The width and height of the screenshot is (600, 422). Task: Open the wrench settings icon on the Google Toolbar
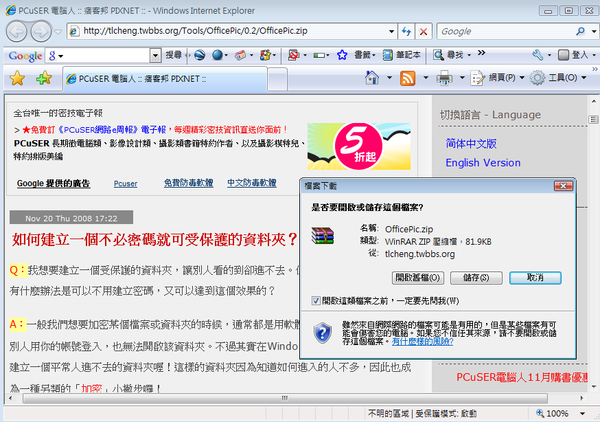tap(538, 55)
